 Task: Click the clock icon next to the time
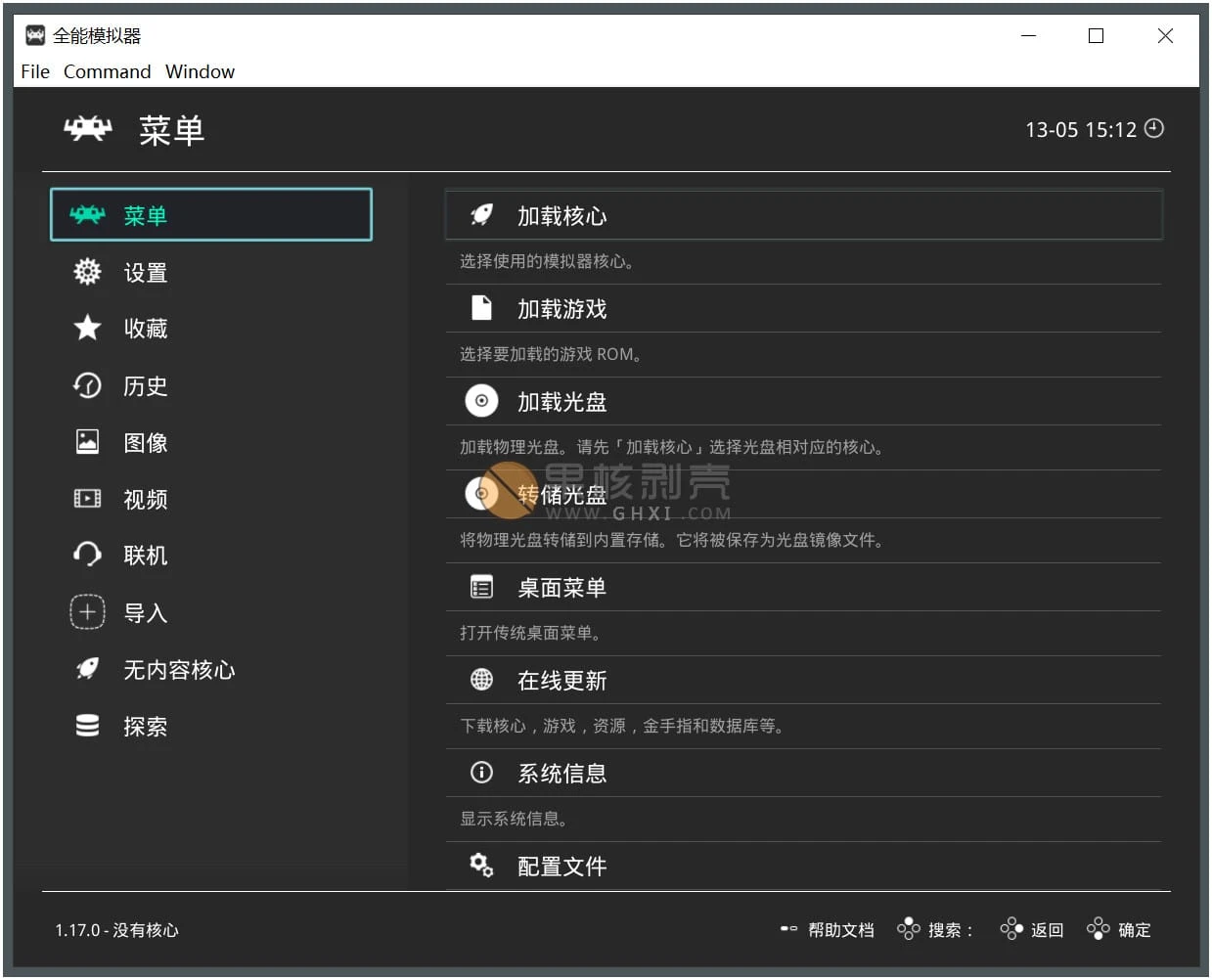point(1154,128)
